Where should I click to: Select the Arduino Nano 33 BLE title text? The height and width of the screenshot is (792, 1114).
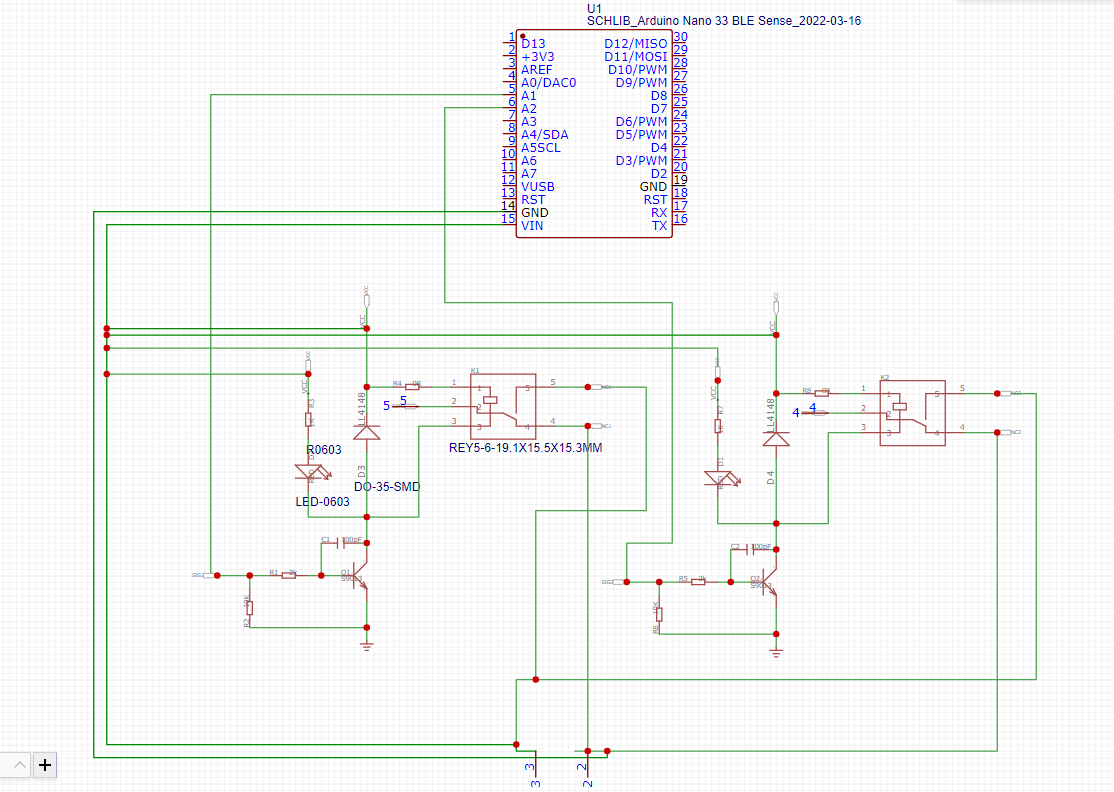pos(723,21)
